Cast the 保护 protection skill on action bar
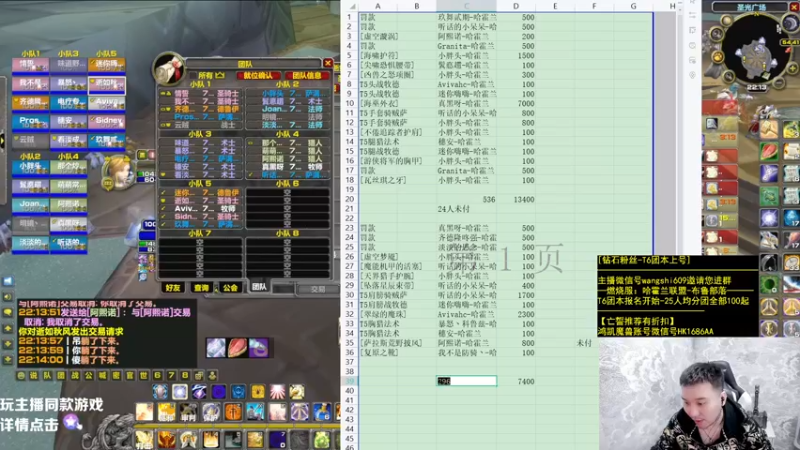800x450 pixels. [x=211, y=412]
